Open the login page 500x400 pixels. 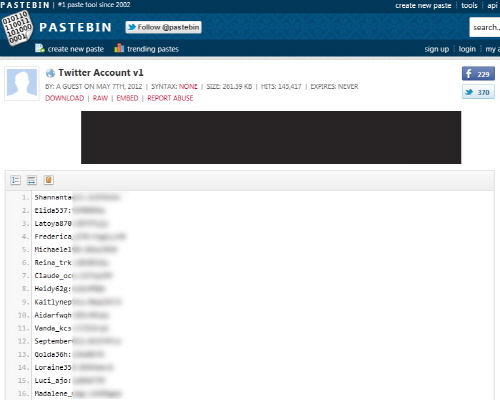tap(467, 49)
